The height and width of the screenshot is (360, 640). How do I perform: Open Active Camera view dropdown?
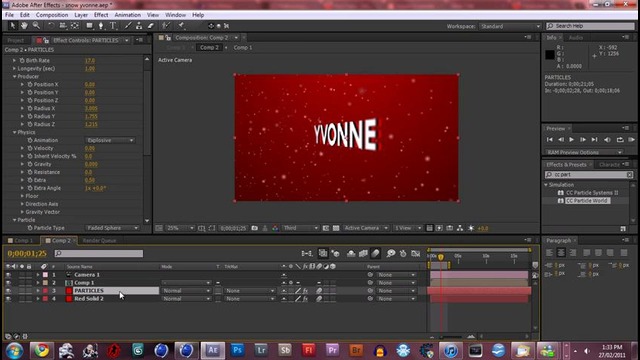coord(366,228)
